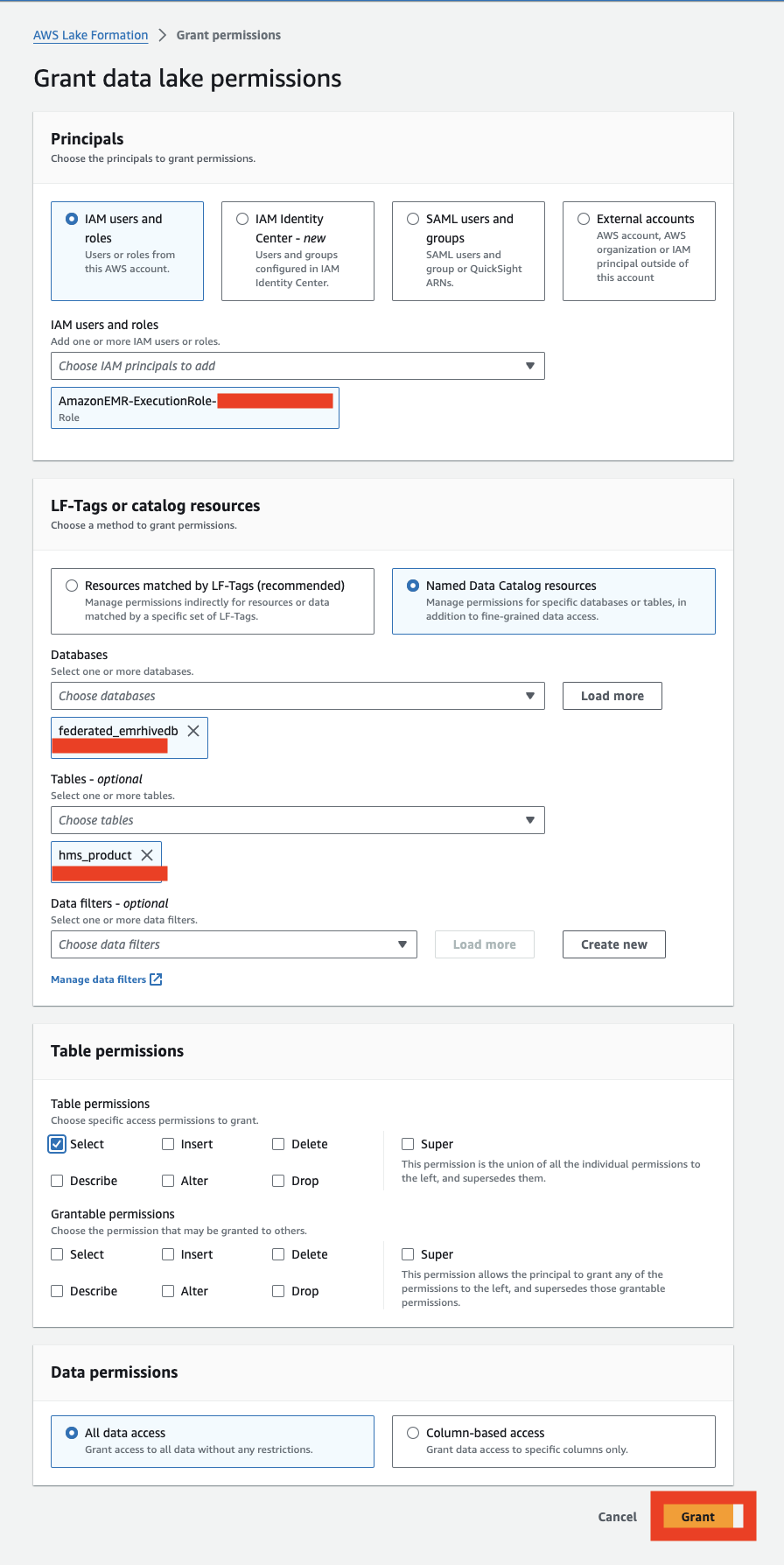Click Create new data filter button

click(613, 944)
